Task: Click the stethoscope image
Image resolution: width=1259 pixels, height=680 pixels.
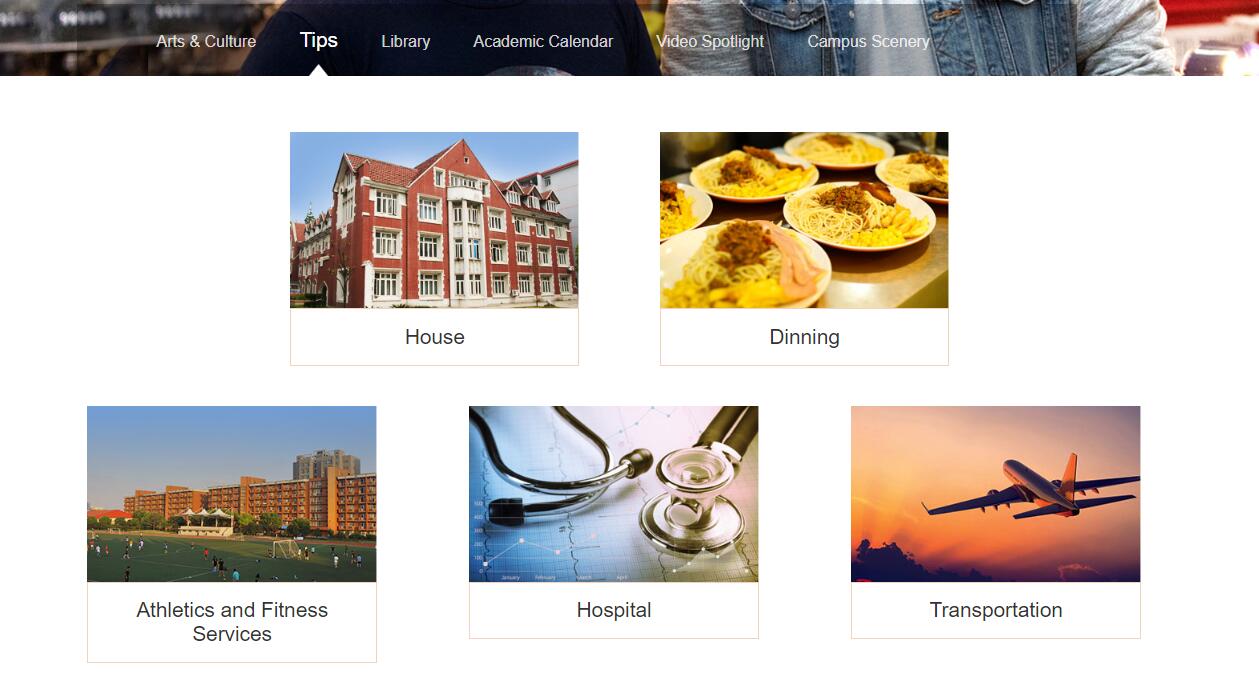Action: coord(614,494)
